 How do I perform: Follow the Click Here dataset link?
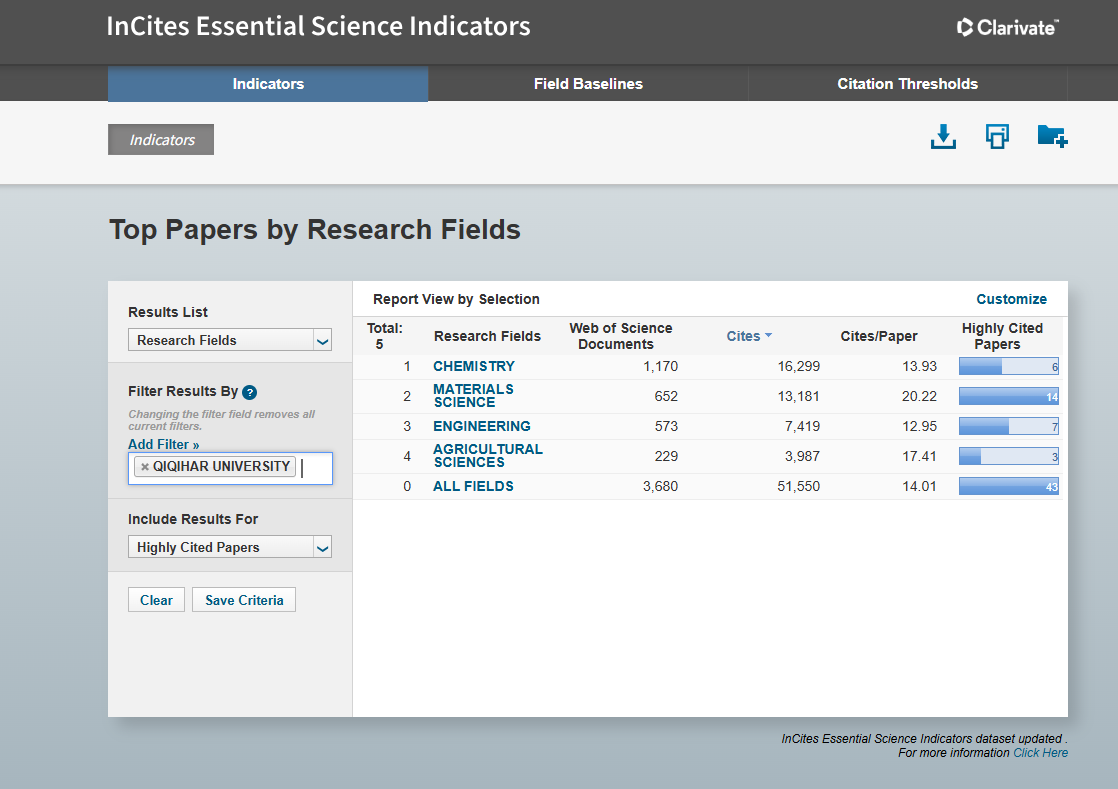(1040, 753)
